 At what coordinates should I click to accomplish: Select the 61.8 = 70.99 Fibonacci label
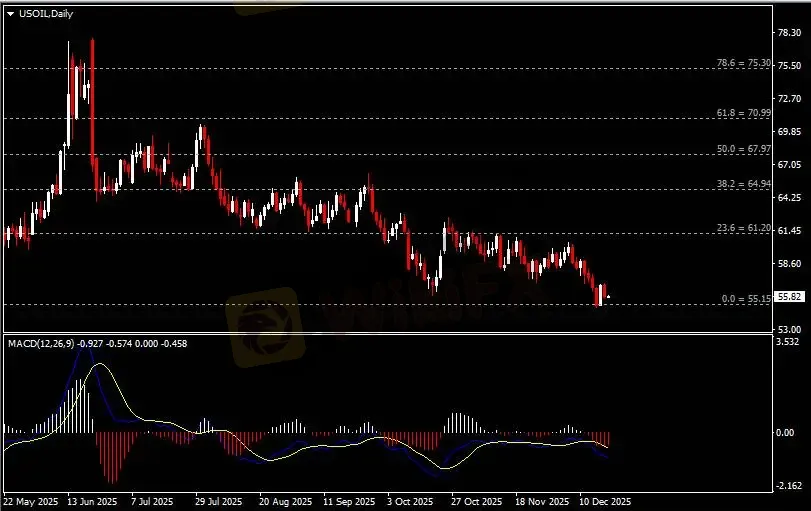[743, 113]
